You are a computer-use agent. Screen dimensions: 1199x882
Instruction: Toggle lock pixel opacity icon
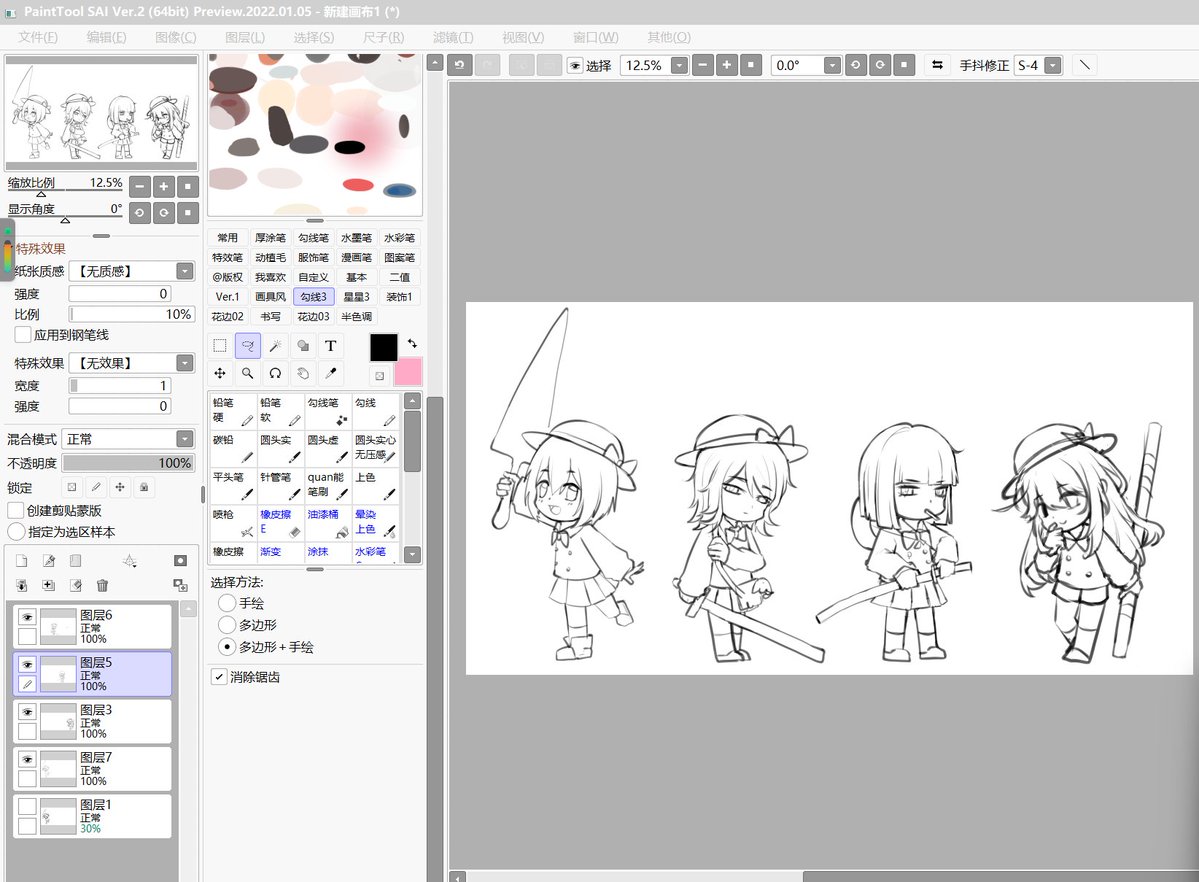pos(72,487)
